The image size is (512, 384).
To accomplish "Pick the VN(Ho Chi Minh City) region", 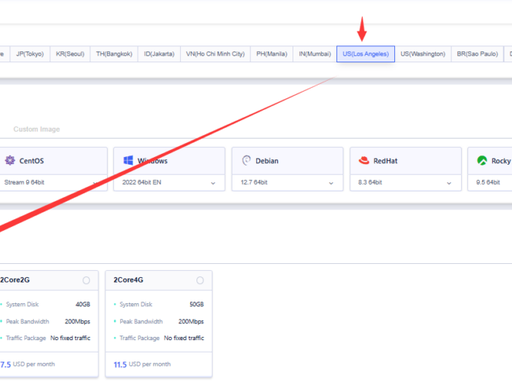I will pyautogui.click(x=215, y=54).
